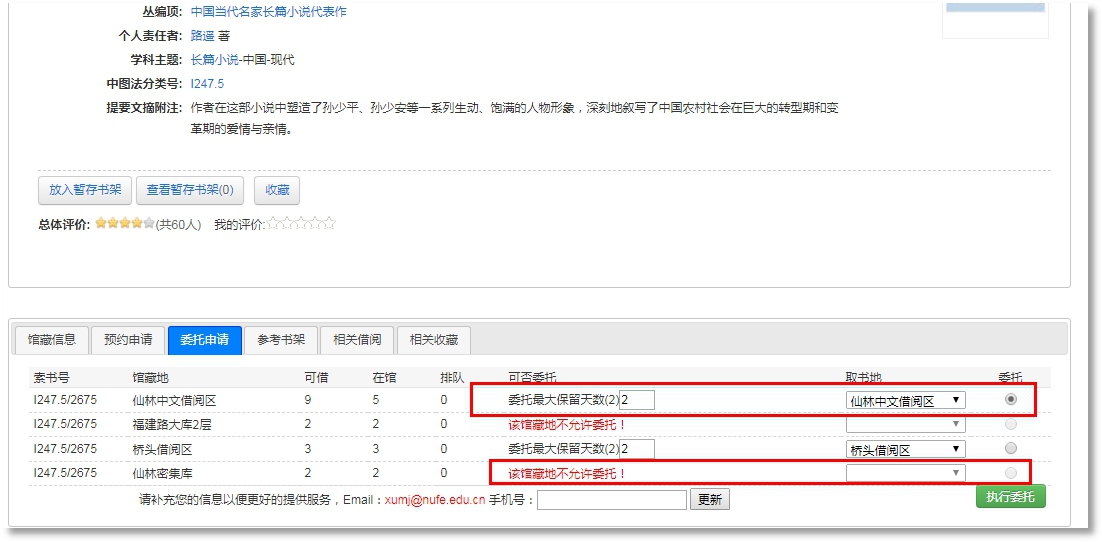Give five stars by clicking the last 我的评价 star
This screenshot has width=1102, height=542.
(x=329, y=224)
